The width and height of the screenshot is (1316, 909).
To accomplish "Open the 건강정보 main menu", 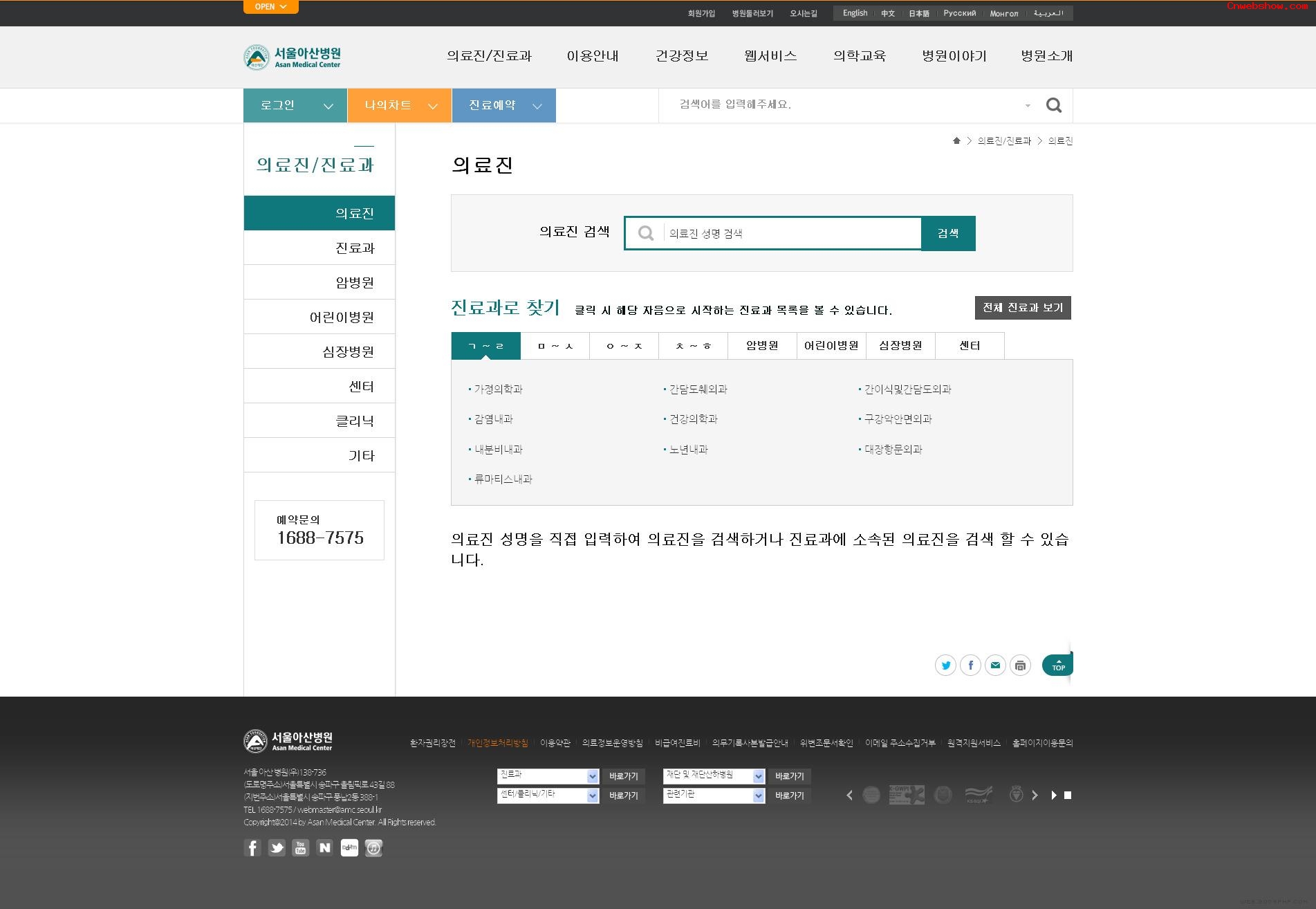I will tap(682, 56).
